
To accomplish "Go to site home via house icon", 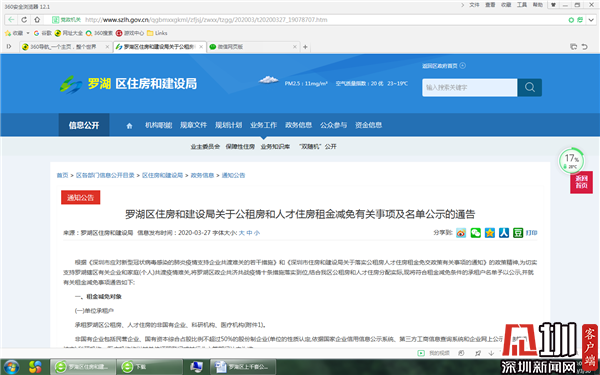I will coord(129,126).
